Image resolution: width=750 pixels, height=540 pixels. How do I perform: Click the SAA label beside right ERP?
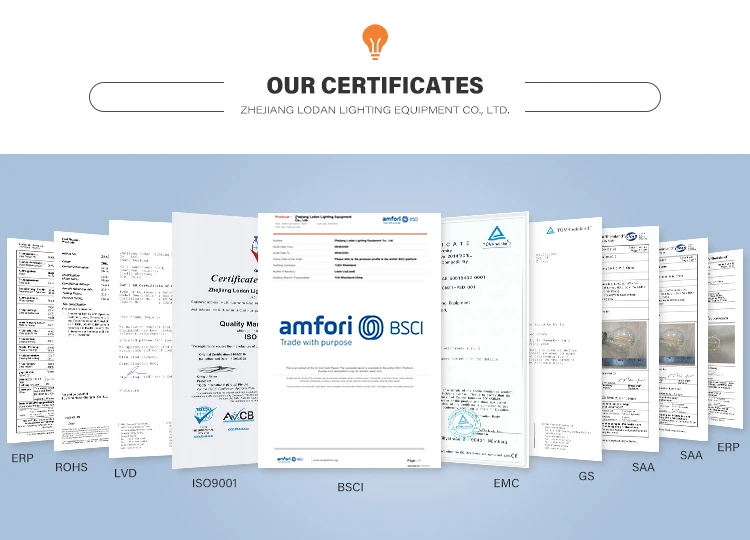point(692,455)
